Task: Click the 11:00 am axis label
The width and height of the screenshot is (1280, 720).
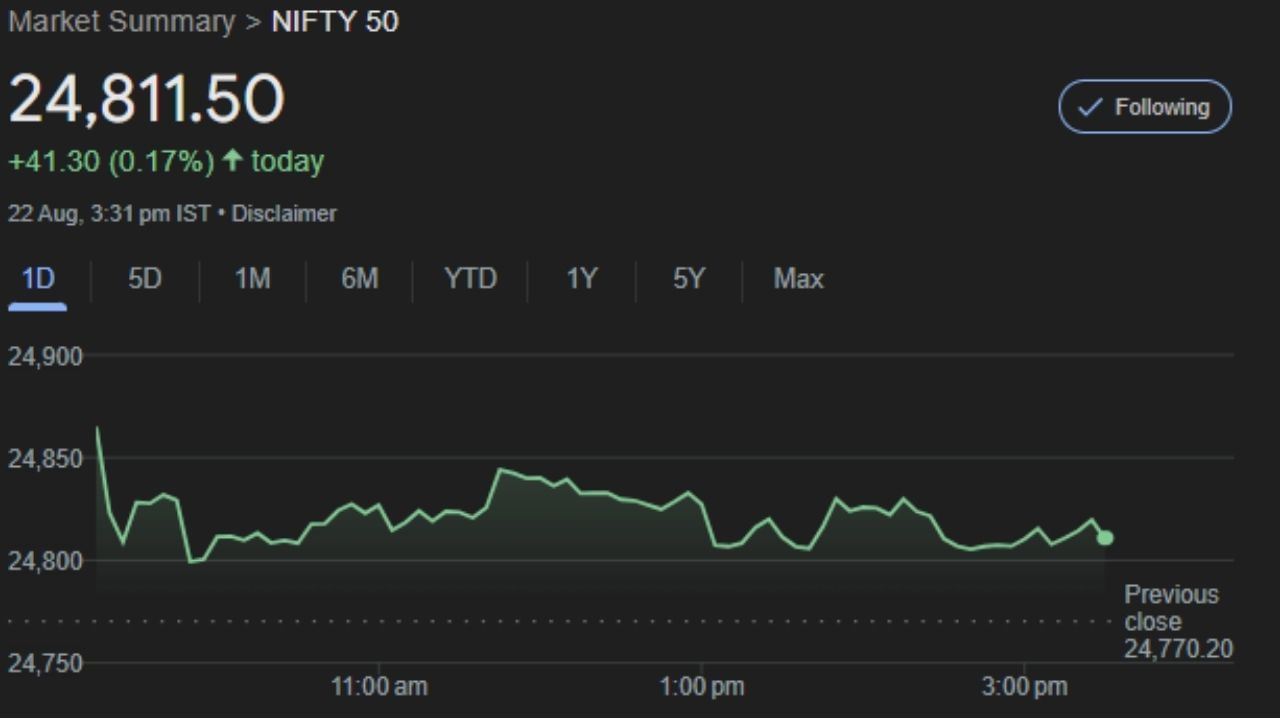Action: (x=379, y=687)
